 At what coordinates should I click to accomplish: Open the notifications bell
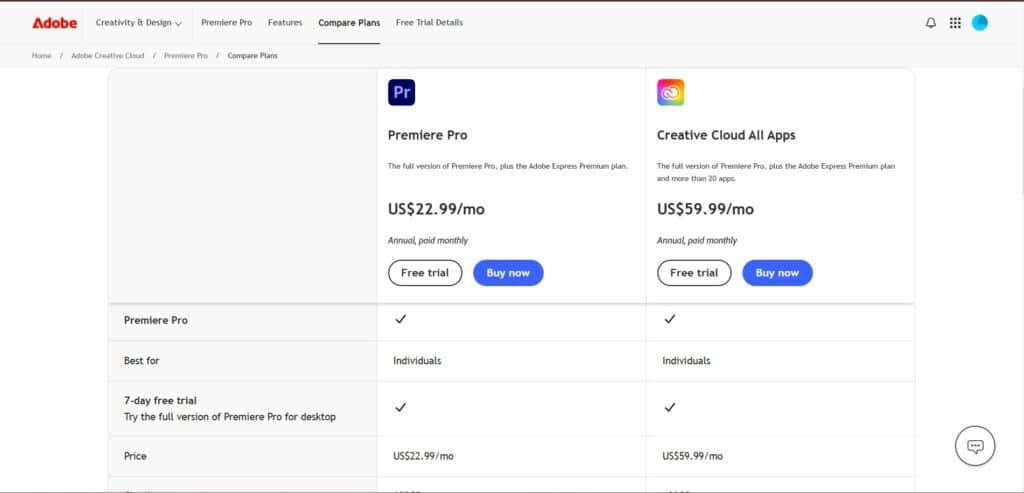click(931, 23)
